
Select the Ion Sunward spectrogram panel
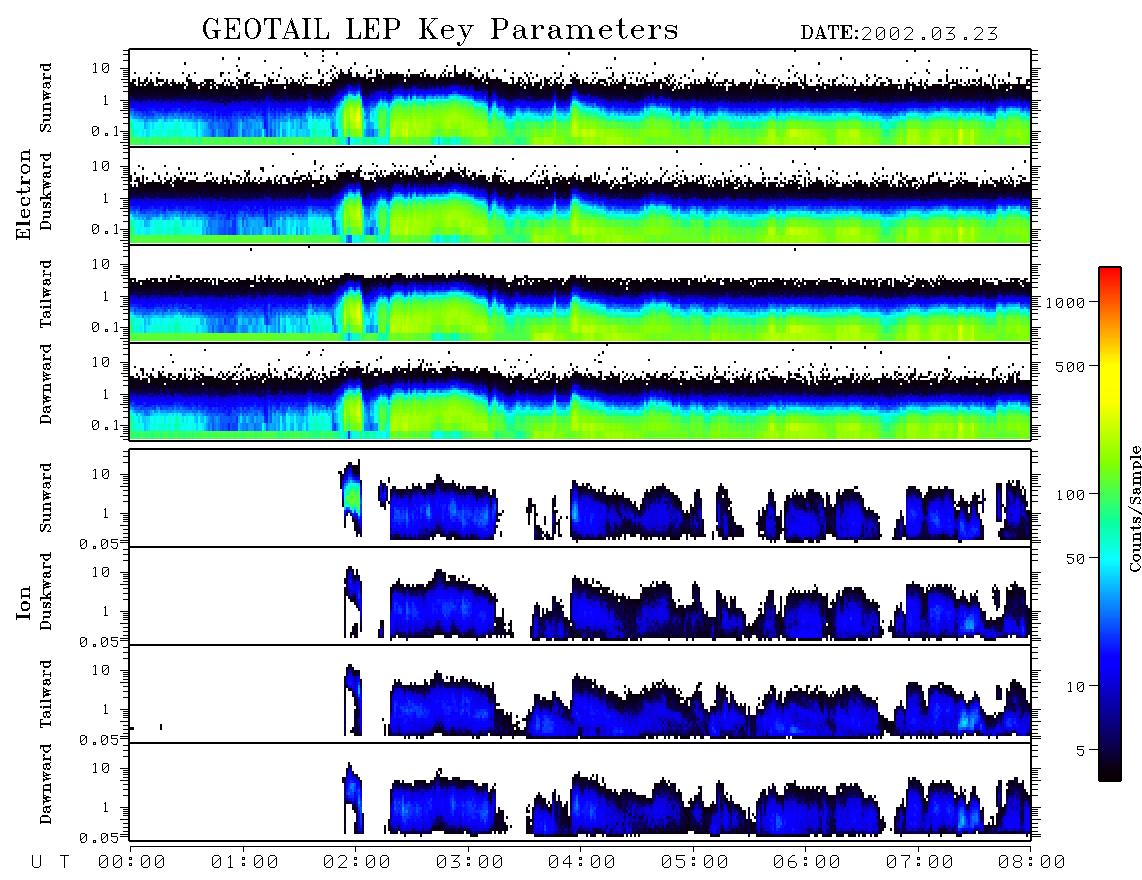pyautogui.click(x=580, y=498)
